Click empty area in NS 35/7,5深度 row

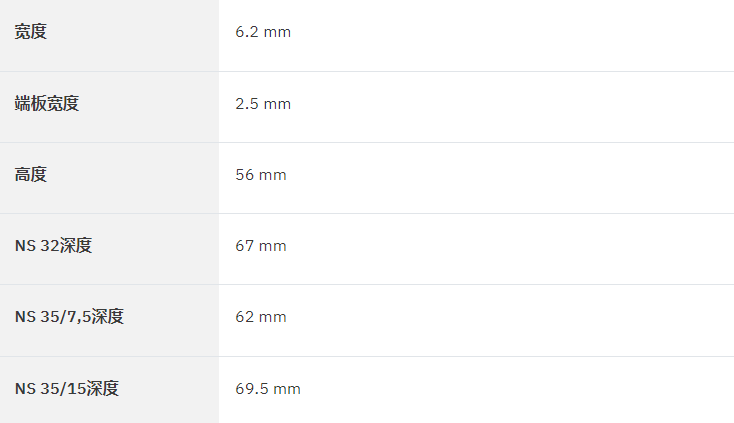510,321
